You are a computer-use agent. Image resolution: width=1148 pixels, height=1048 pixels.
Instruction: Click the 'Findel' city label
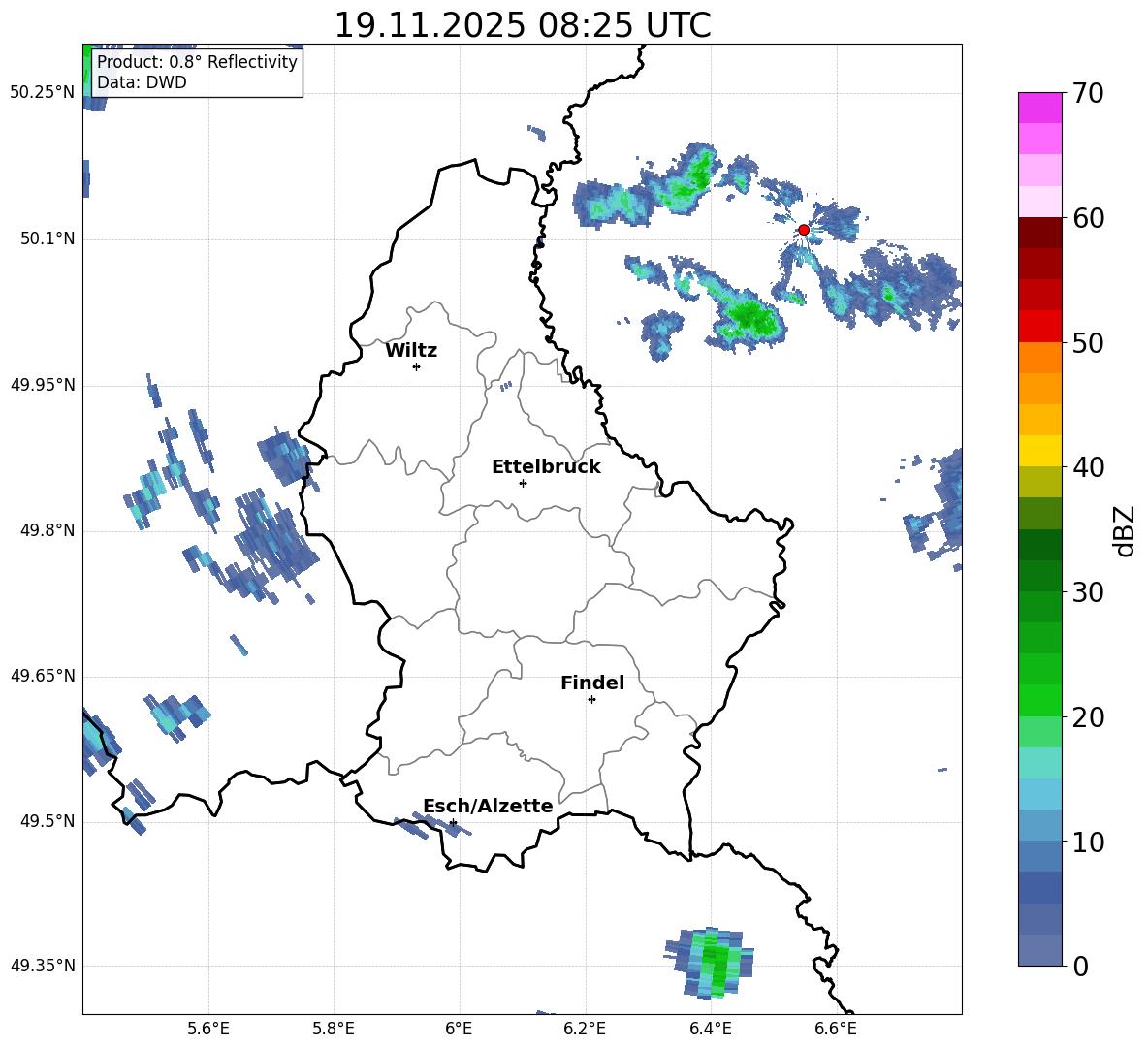(x=592, y=683)
